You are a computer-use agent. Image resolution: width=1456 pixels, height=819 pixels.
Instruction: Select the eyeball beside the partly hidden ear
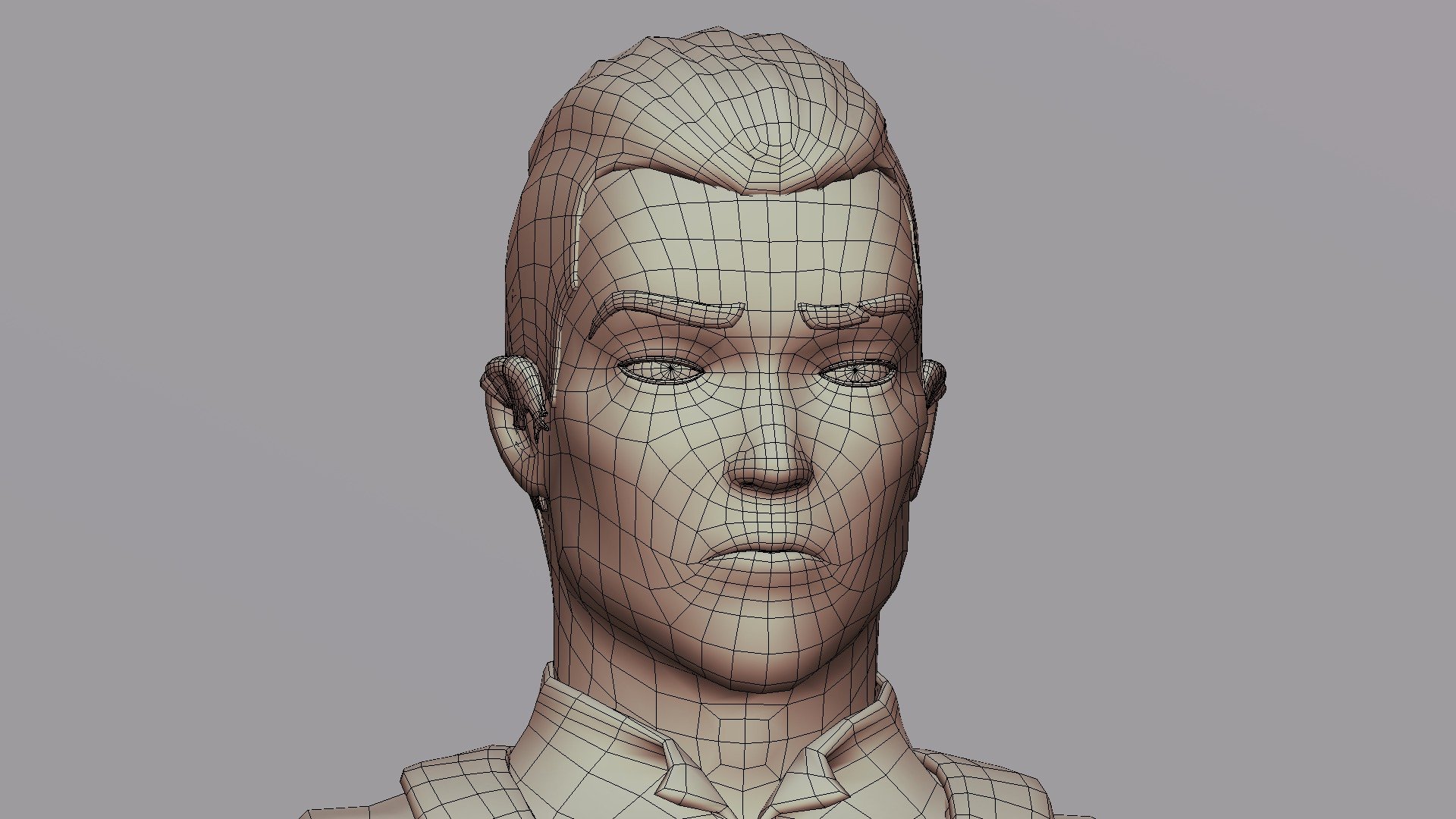coord(858,372)
